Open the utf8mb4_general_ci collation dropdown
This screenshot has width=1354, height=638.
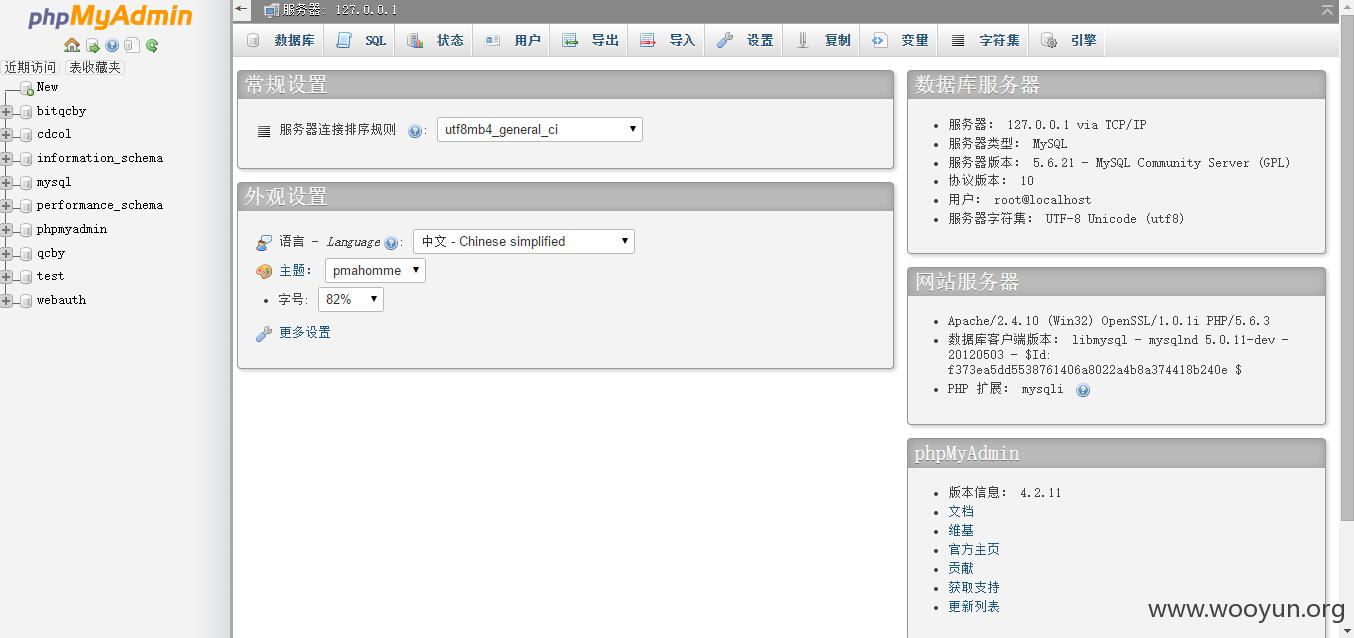[x=540, y=130]
